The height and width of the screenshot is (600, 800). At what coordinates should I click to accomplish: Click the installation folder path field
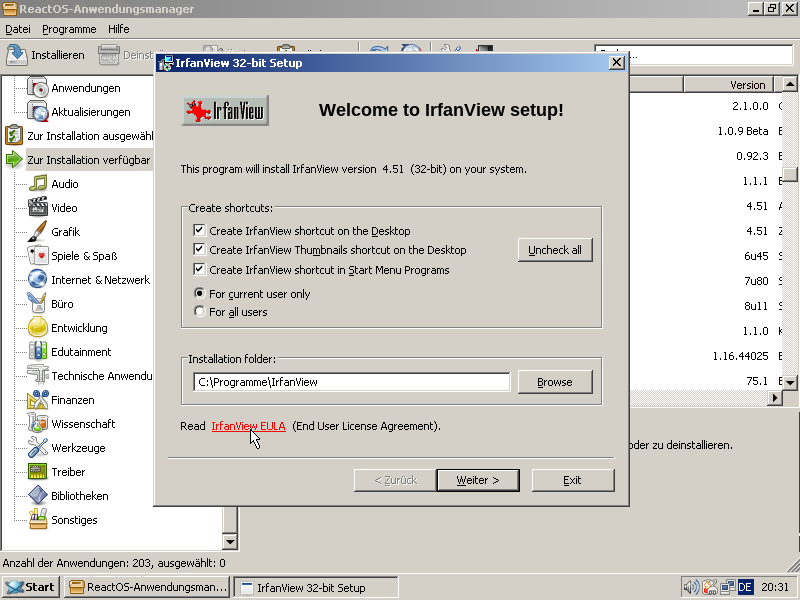tap(352, 382)
